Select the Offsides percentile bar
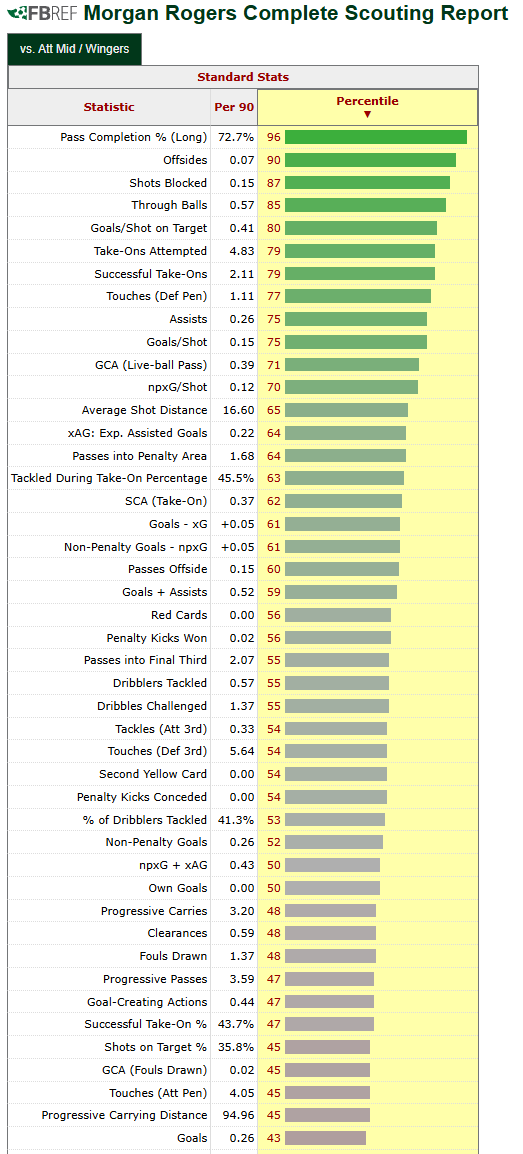This screenshot has height=1154, width=523. coord(370,160)
